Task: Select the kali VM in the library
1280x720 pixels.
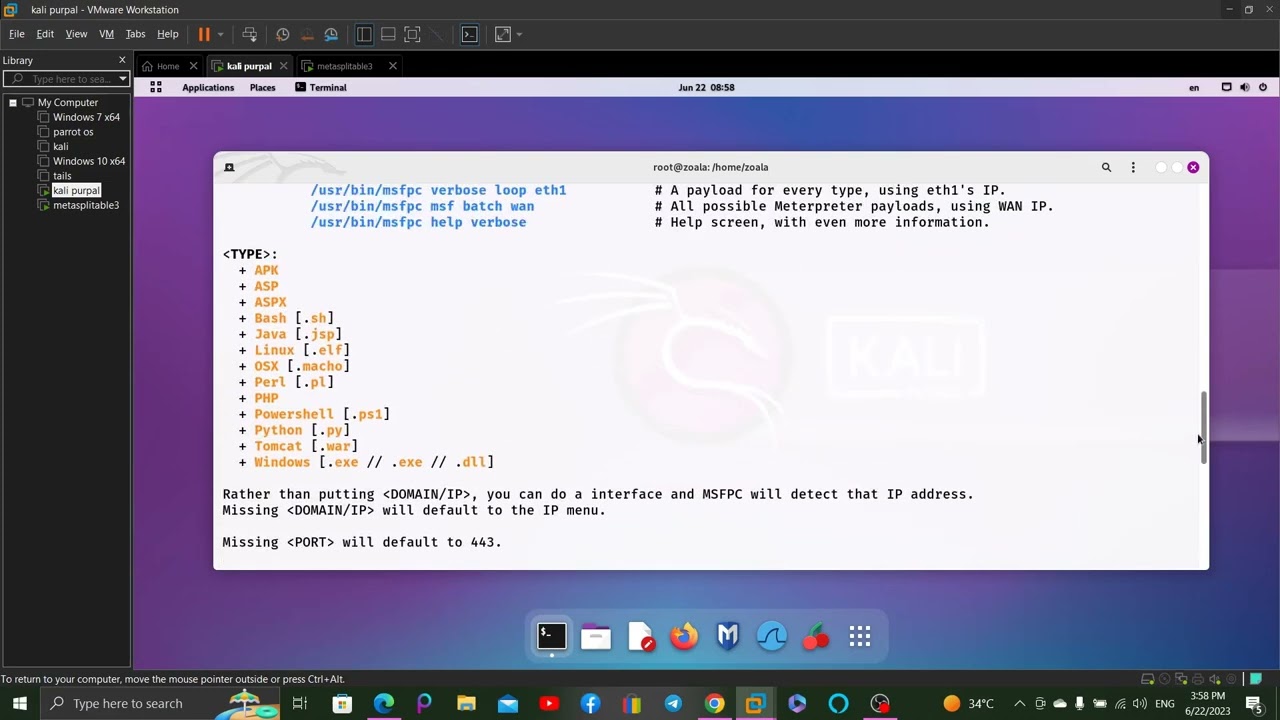Action: 60,146
